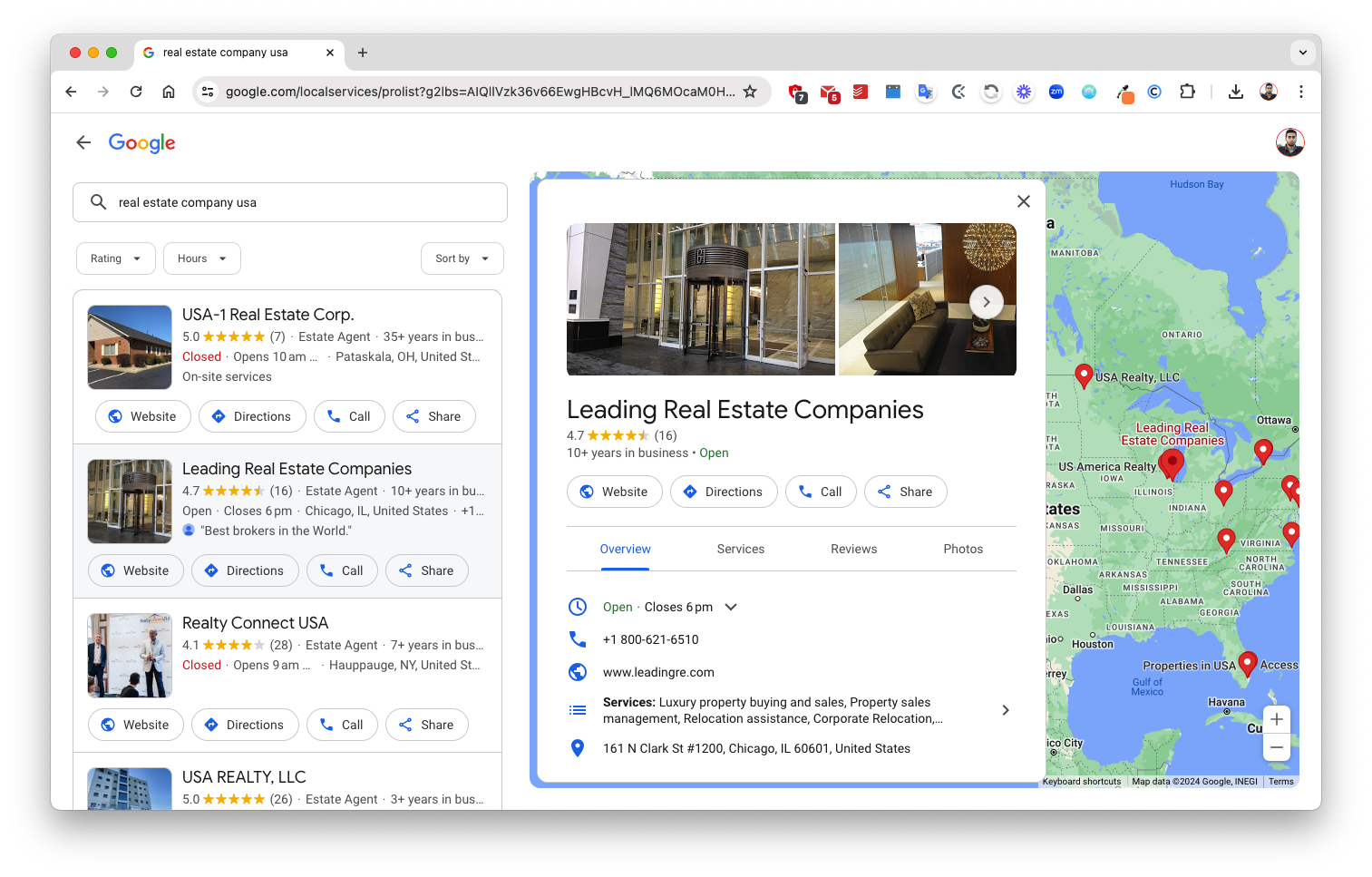Go to browser home page
Viewport: 1372px width, 877px height.
pos(169,92)
